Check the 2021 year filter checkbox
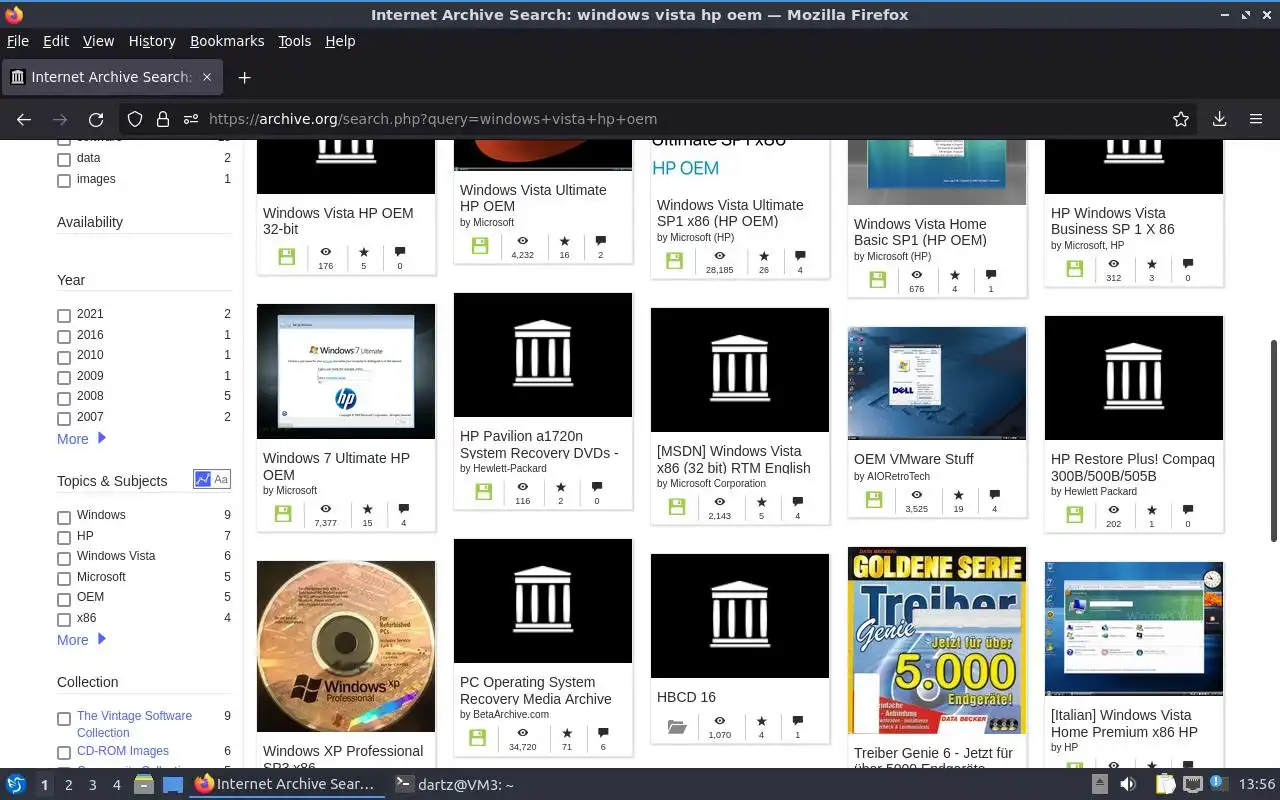 64,316
